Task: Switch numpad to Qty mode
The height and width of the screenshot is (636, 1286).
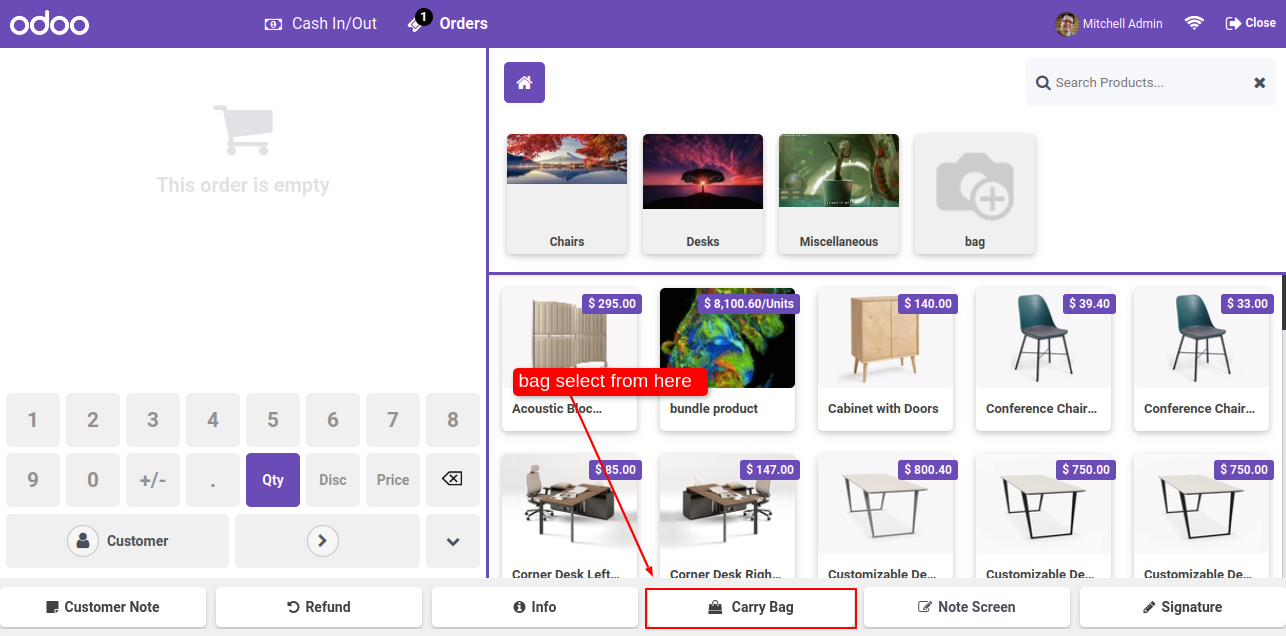Action: pyautogui.click(x=273, y=480)
